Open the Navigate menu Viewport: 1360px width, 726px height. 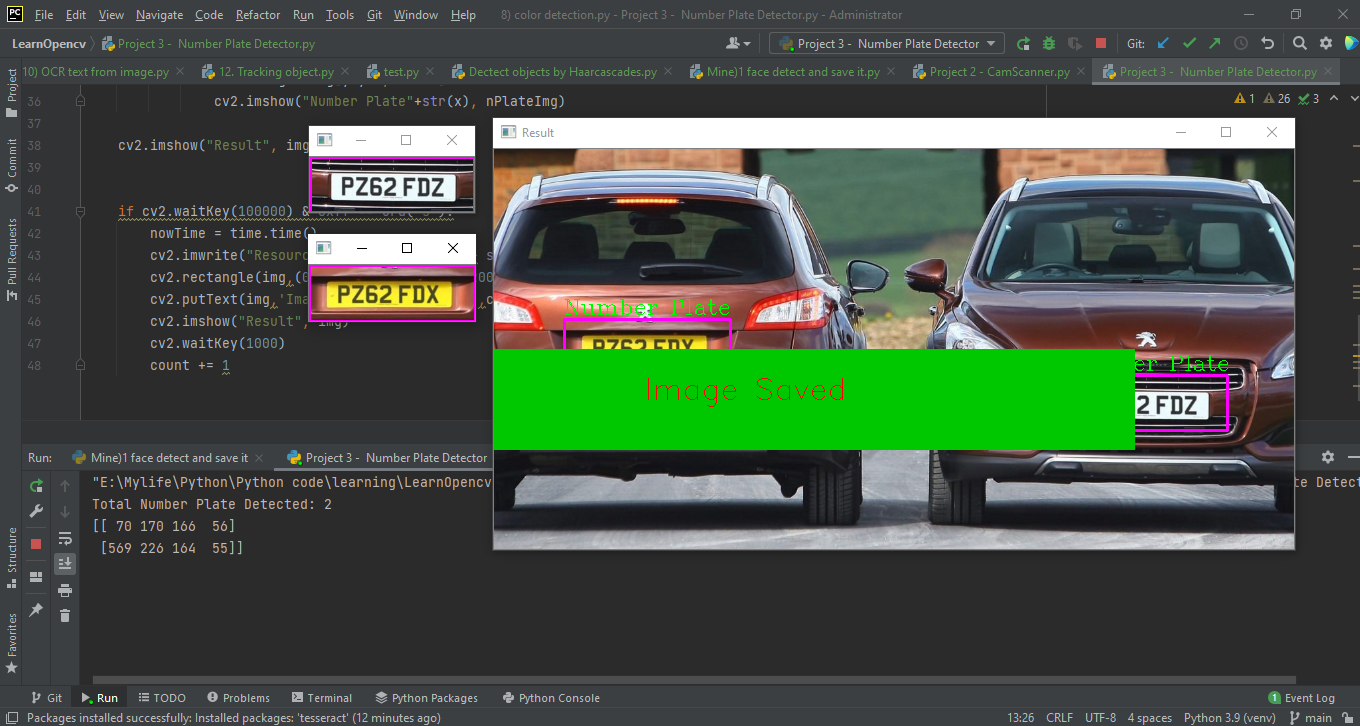tap(160, 15)
